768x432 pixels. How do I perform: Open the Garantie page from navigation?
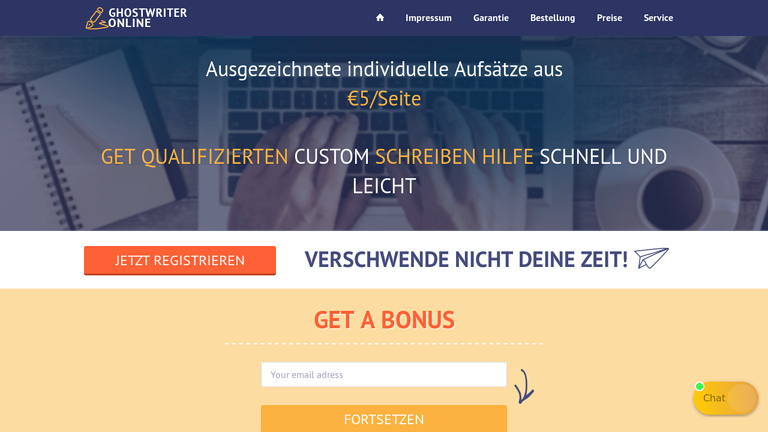491,18
